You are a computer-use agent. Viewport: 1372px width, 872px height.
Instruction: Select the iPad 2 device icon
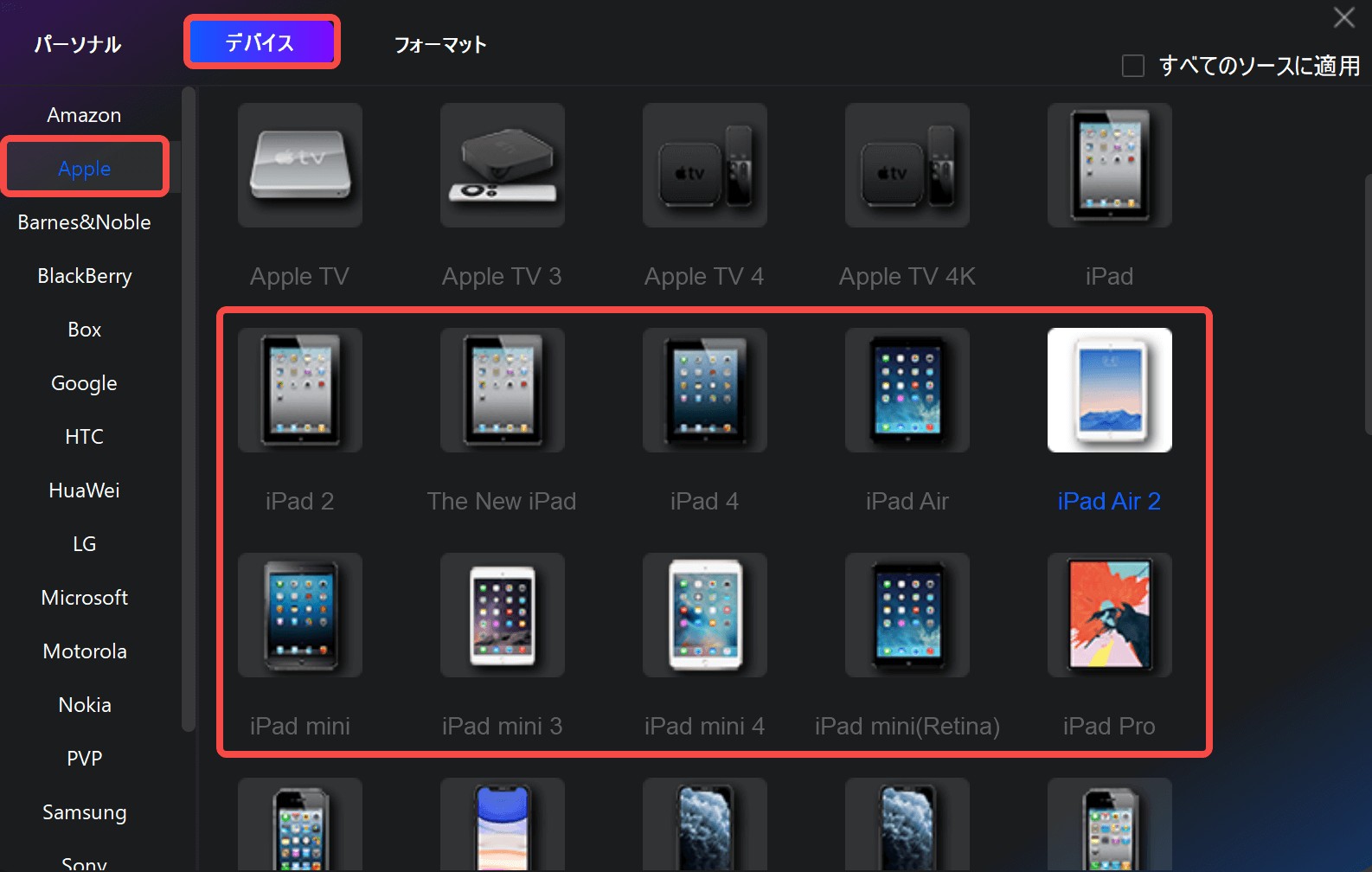coord(300,390)
